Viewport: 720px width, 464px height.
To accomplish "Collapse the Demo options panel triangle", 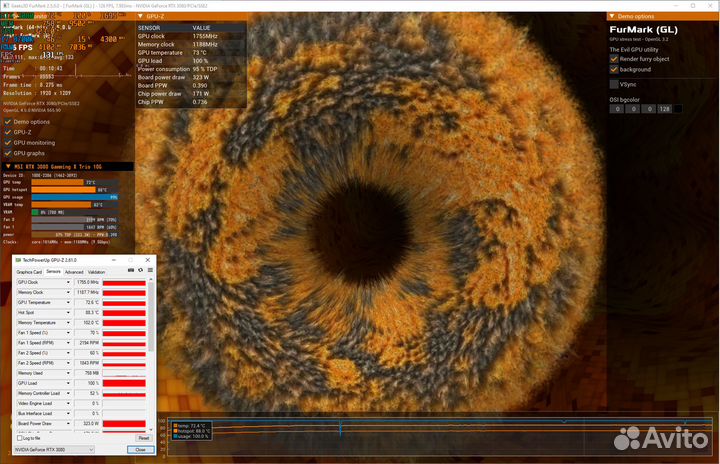I will click(612, 16).
